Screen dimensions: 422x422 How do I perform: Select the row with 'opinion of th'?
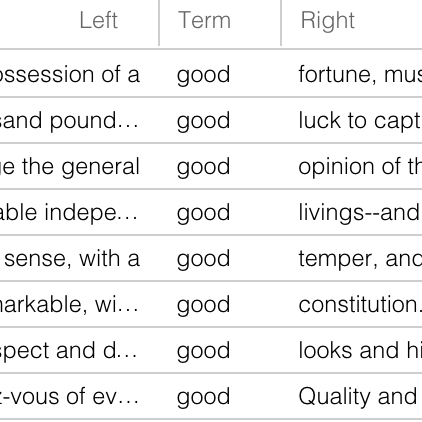[211, 166]
